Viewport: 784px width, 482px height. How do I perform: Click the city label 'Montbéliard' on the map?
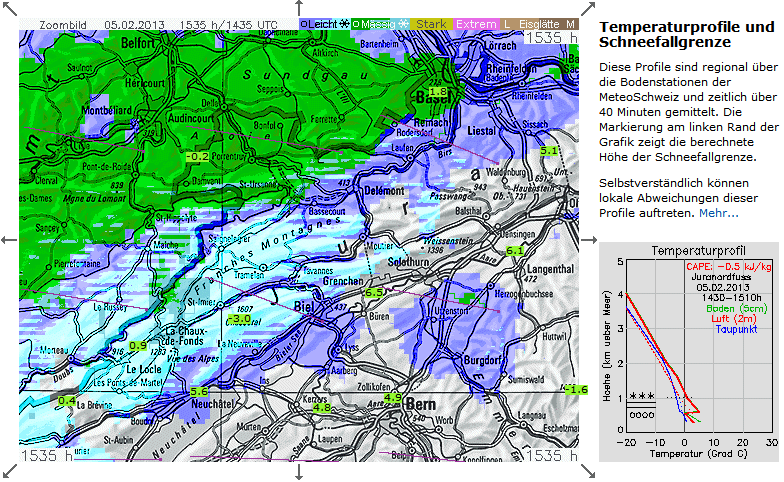[106, 110]
